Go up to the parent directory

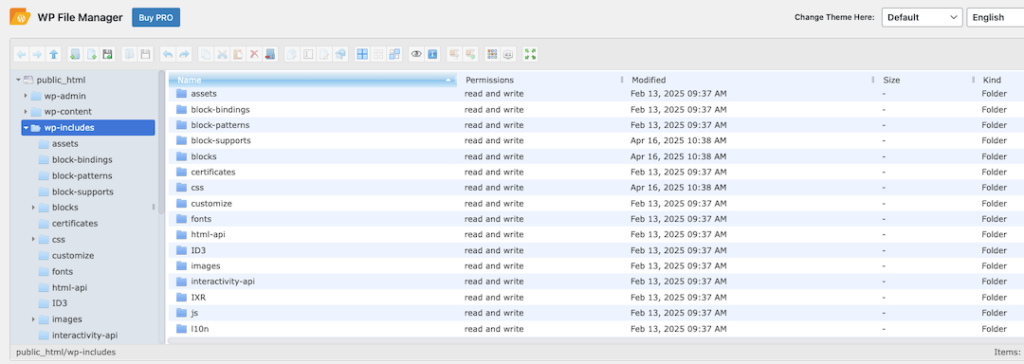54,54
